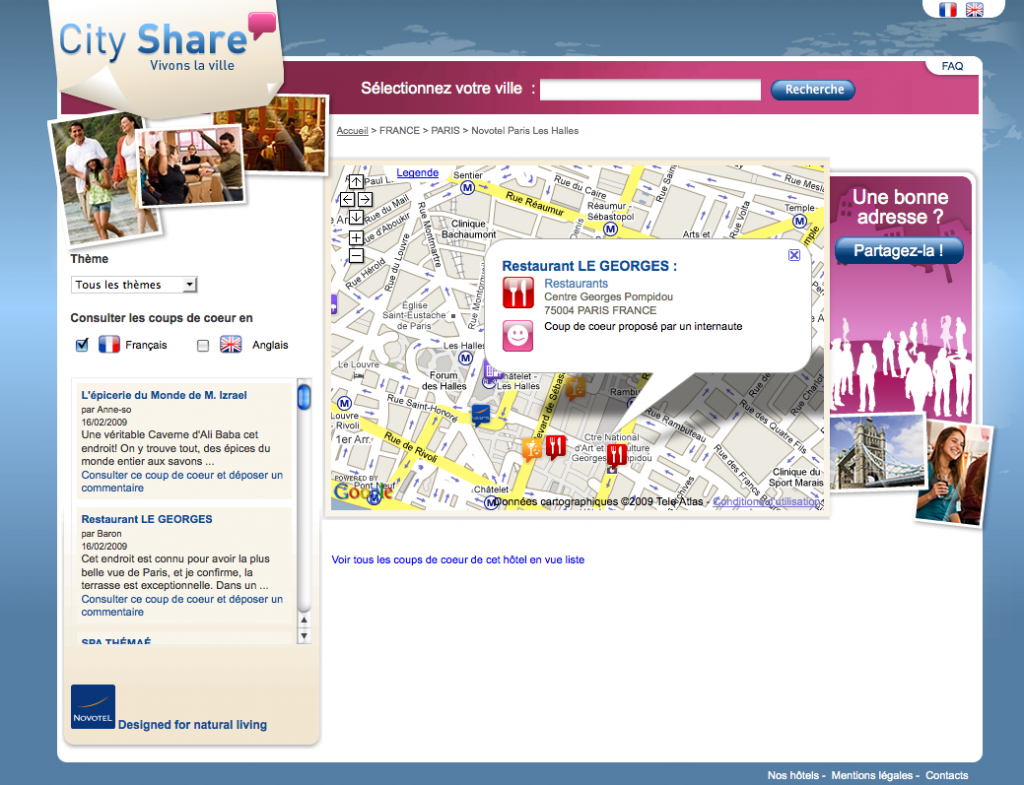Pan the map left with the arrow

[347, 199]
